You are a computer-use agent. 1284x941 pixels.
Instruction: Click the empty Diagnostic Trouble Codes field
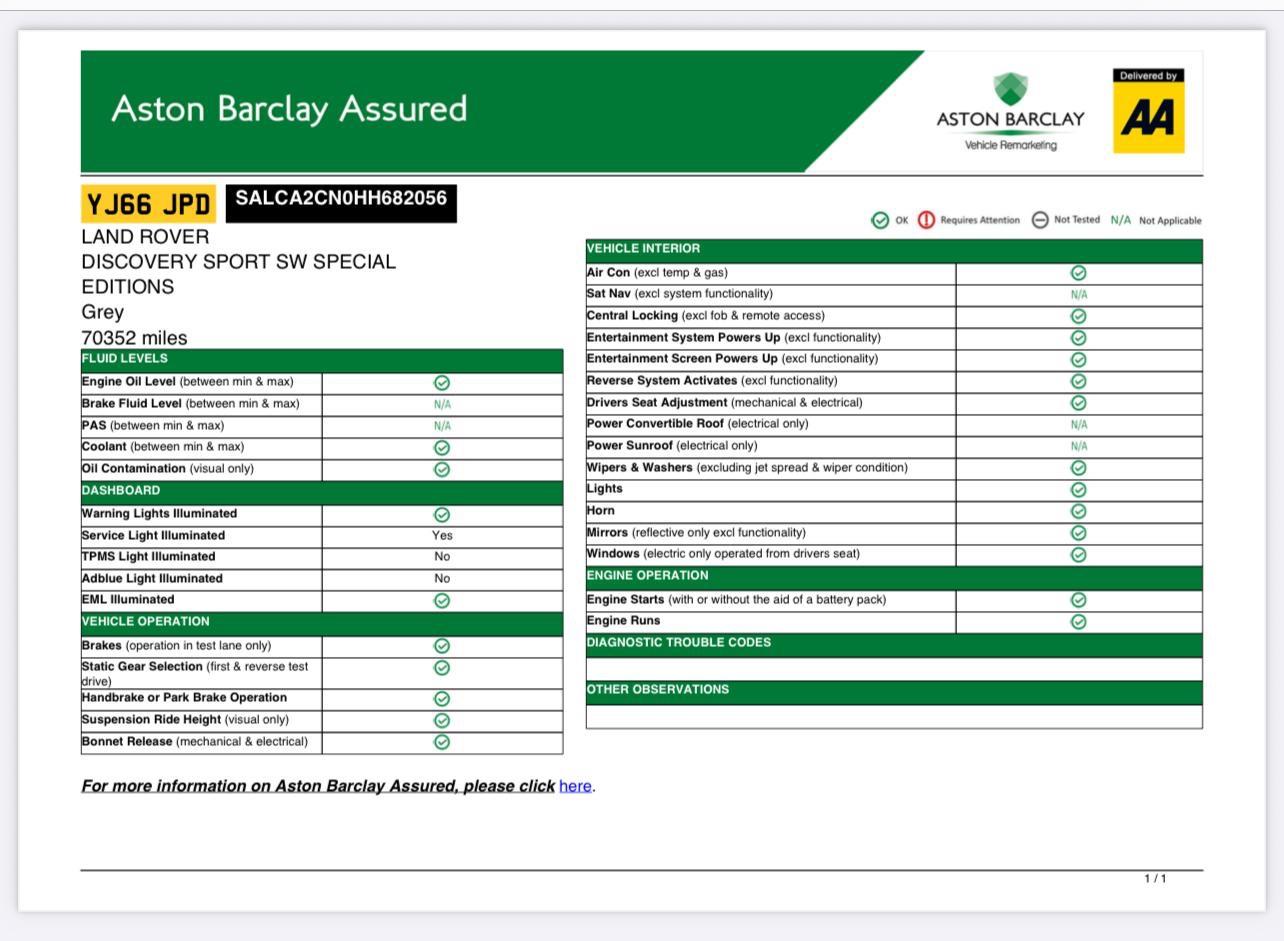(x=894, y=669)
